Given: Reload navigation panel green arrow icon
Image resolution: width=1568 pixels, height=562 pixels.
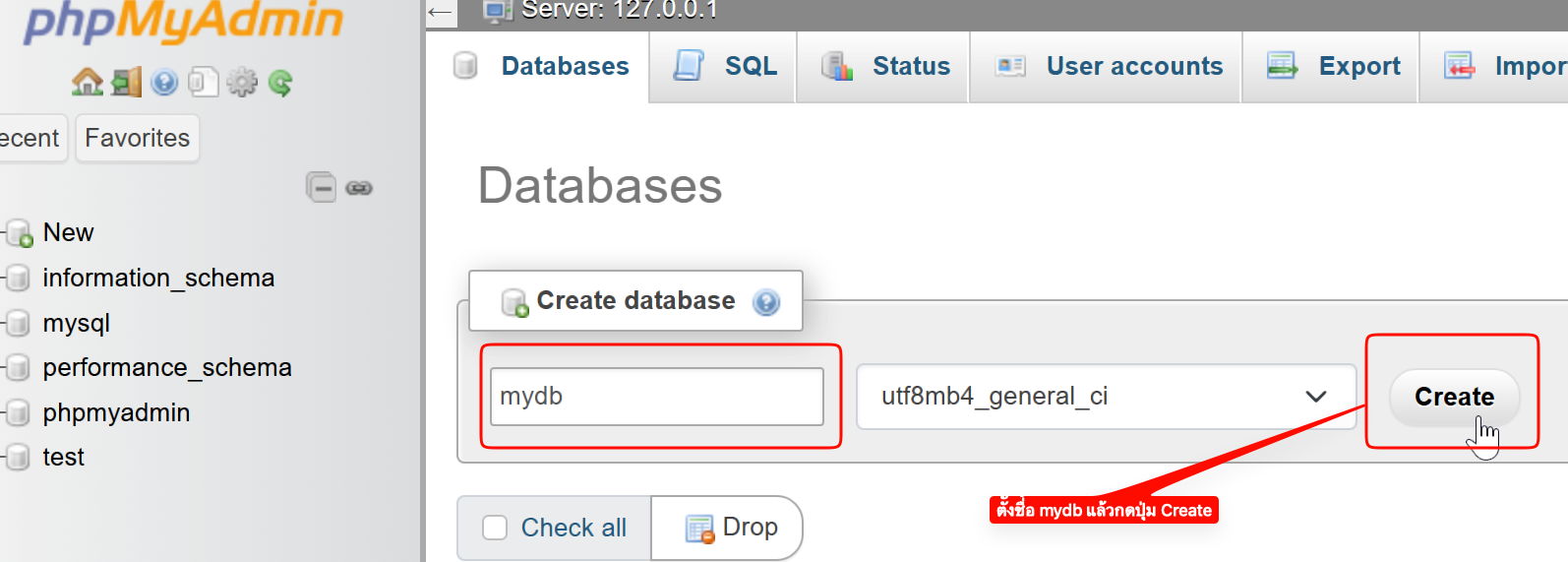Looking at the screenshot, I should point(280,83).
